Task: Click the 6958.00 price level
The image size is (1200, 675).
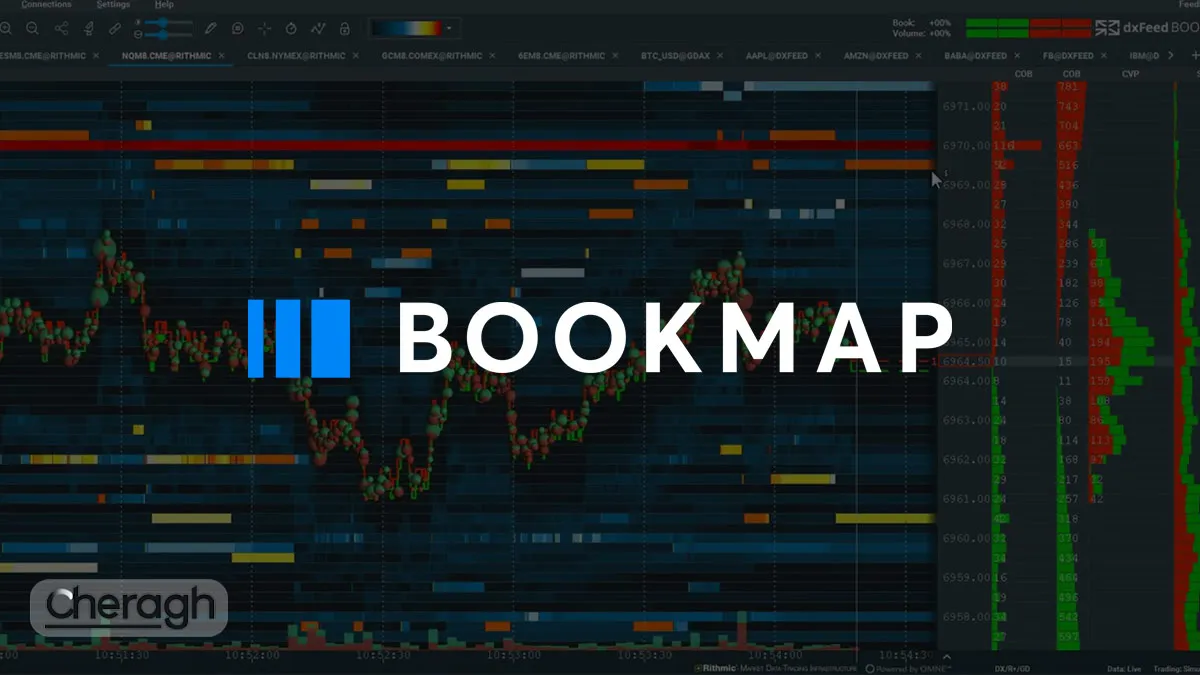Action: click(965, 617)
